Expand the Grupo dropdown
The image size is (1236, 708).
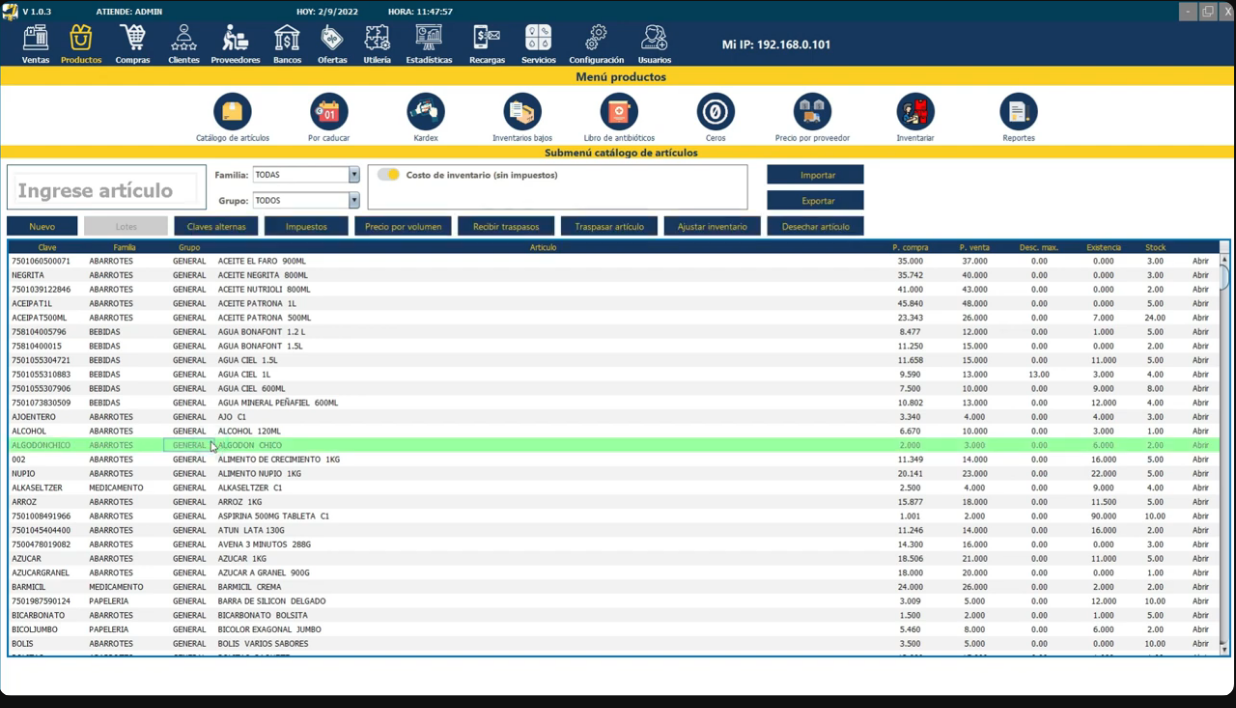pos(353,201)
